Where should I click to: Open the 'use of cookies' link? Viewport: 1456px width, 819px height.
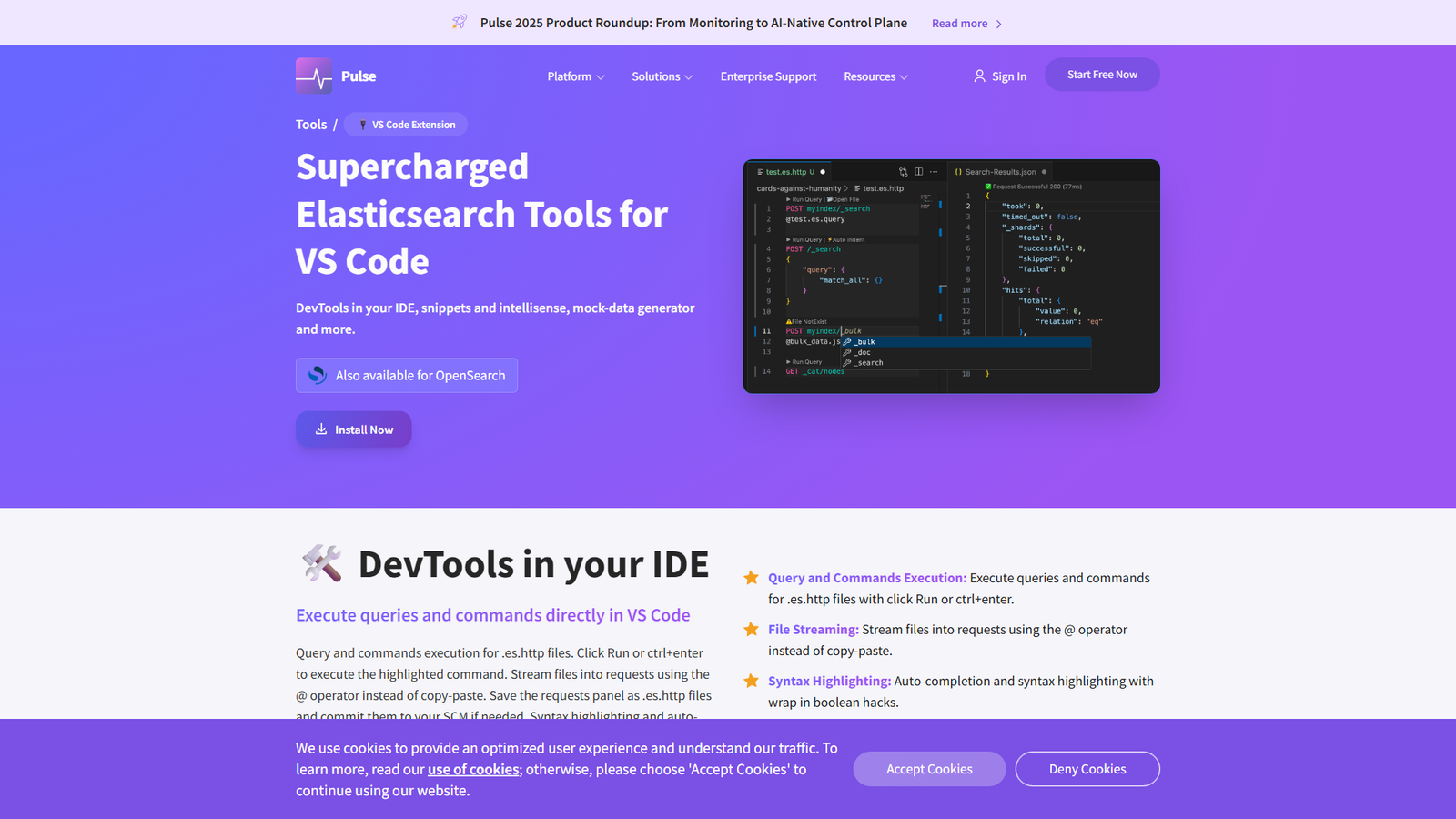click(472, 769)
